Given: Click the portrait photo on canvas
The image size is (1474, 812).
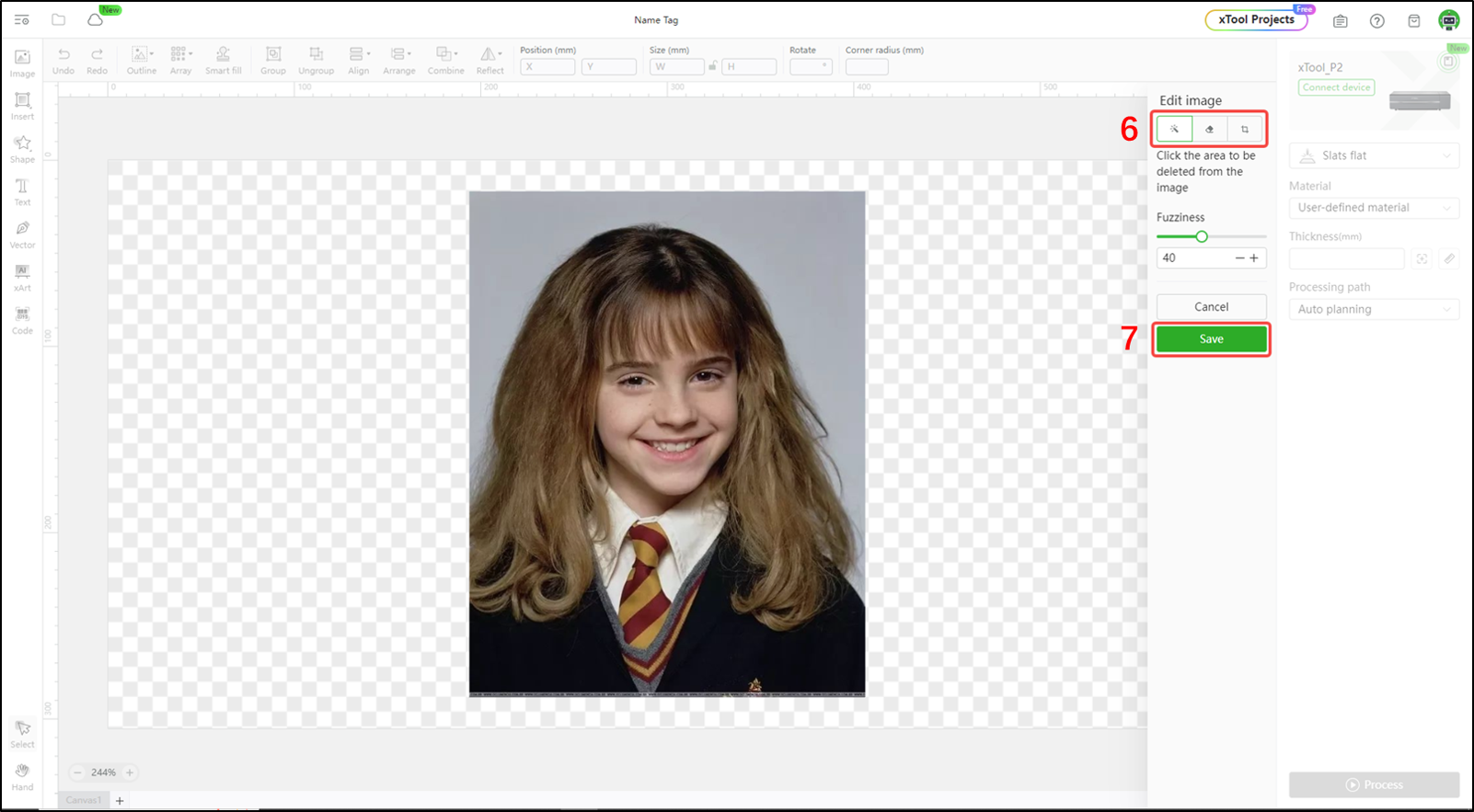Looking at the screenshot, I should point(667,443).
